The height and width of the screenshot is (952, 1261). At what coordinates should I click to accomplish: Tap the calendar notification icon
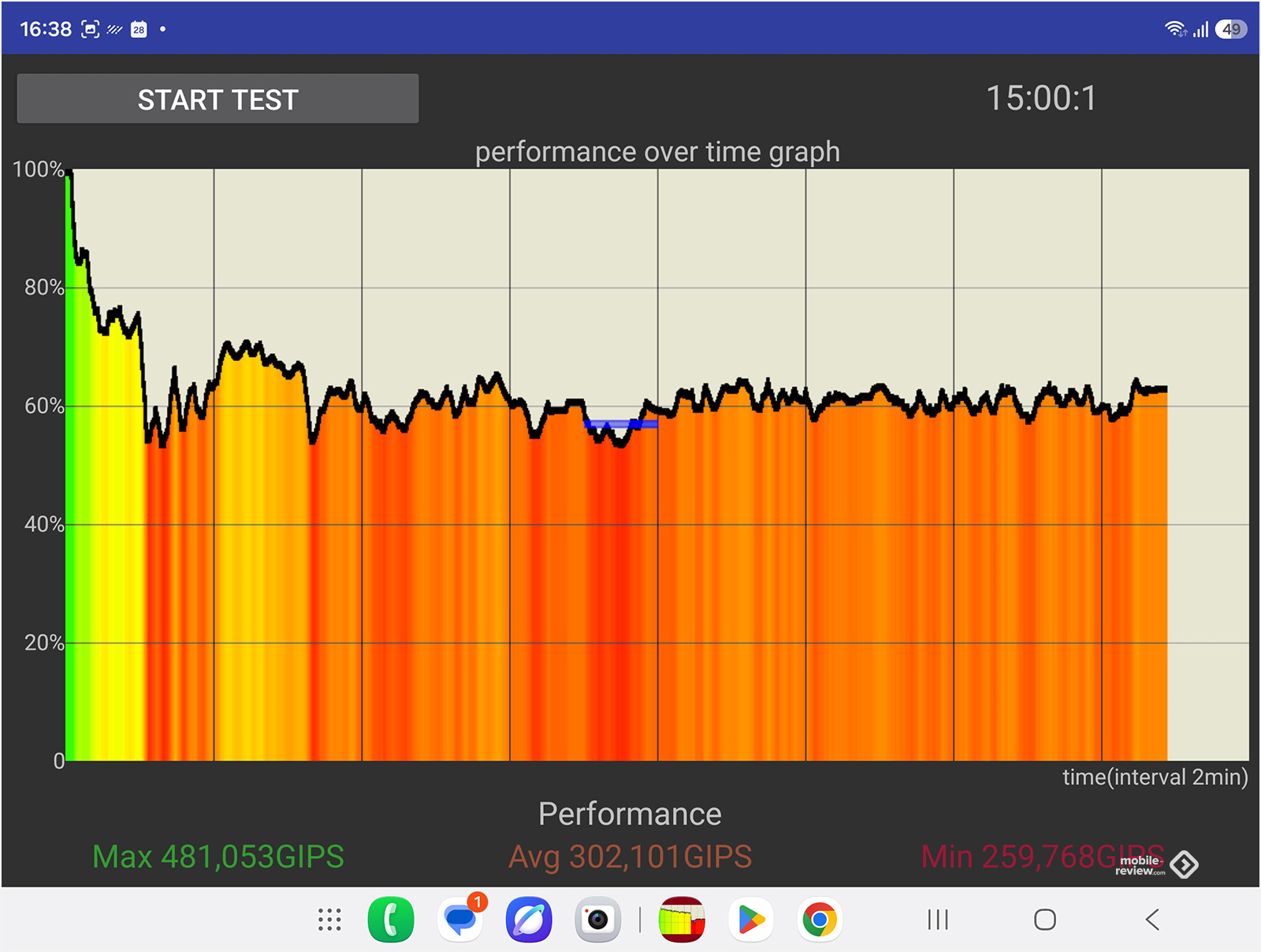coord(139,29)
